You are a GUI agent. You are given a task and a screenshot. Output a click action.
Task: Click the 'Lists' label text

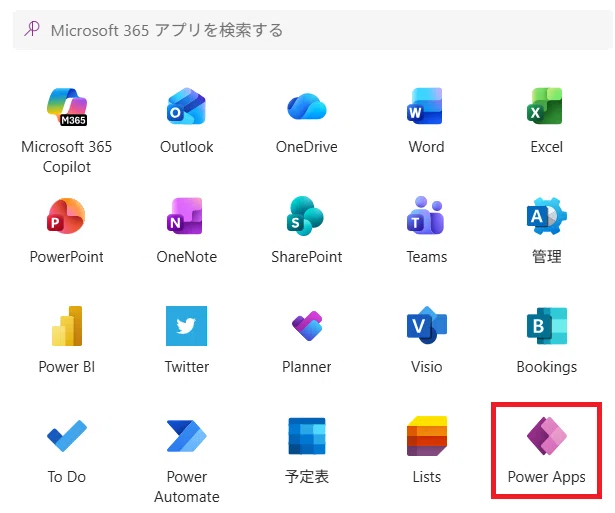(x=427, y=477)
